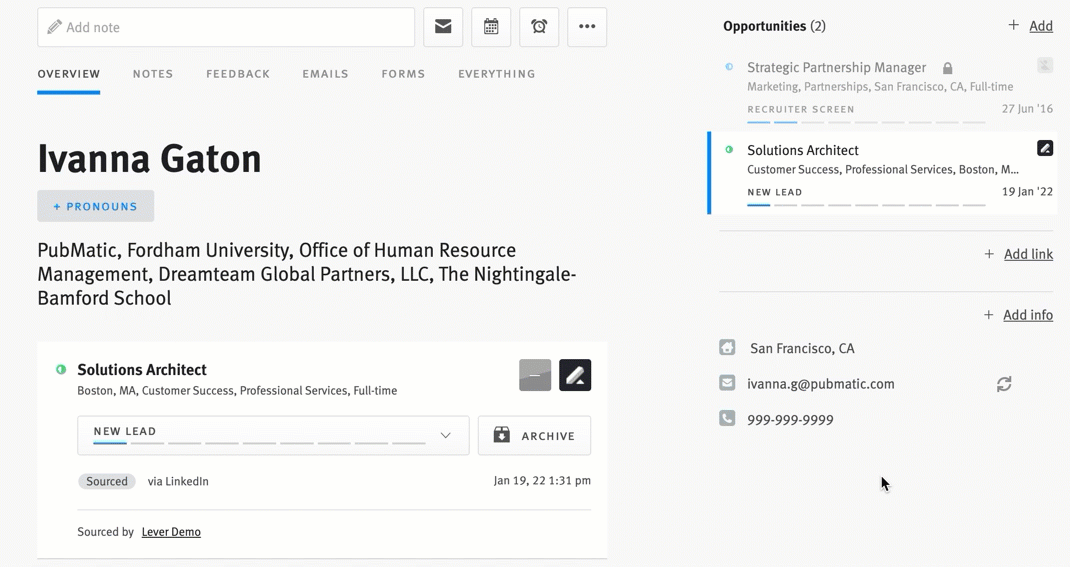This screenshot has width=1070, height=567.
Task: Select the Everything tab
Action: tap(496, 74)
